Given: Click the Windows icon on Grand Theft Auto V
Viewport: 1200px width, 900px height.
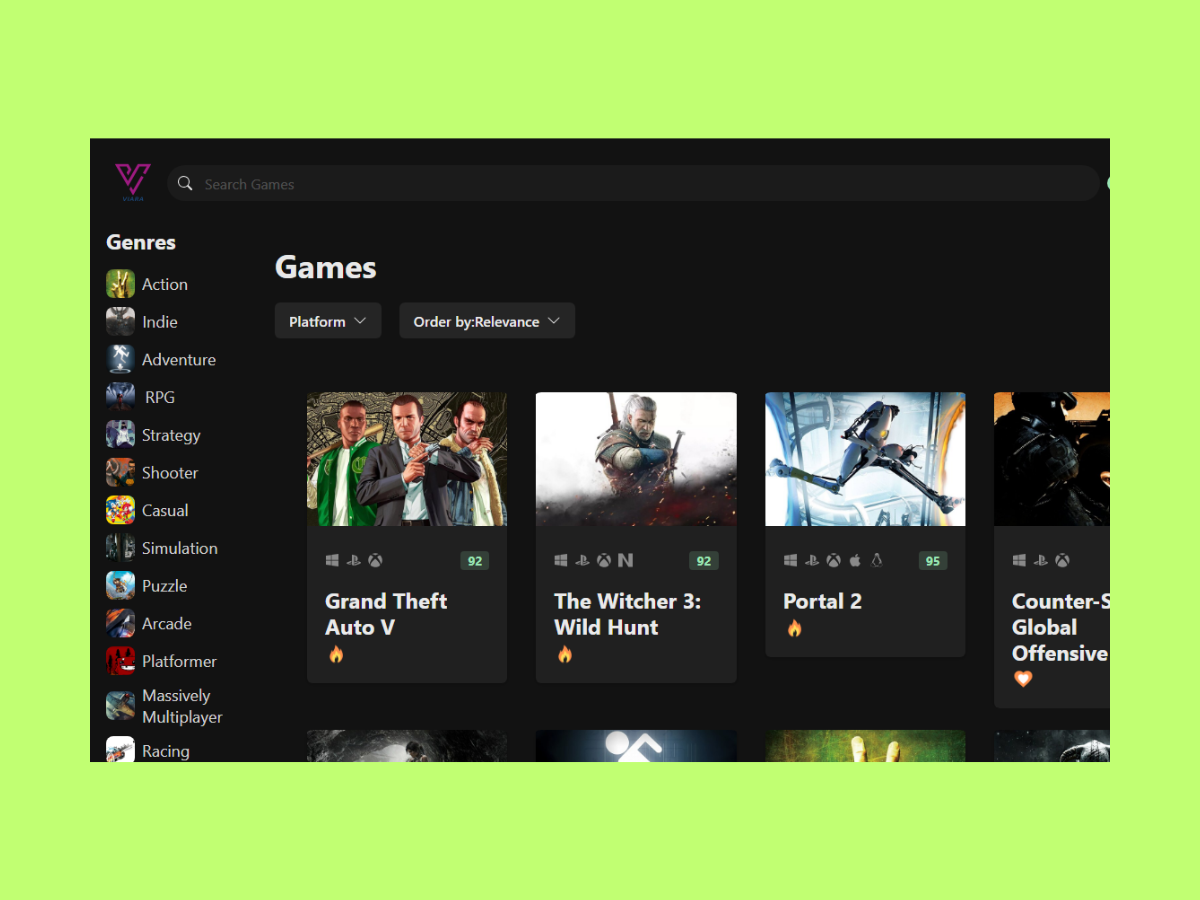Looking at the screenshot, I should 332,561.
